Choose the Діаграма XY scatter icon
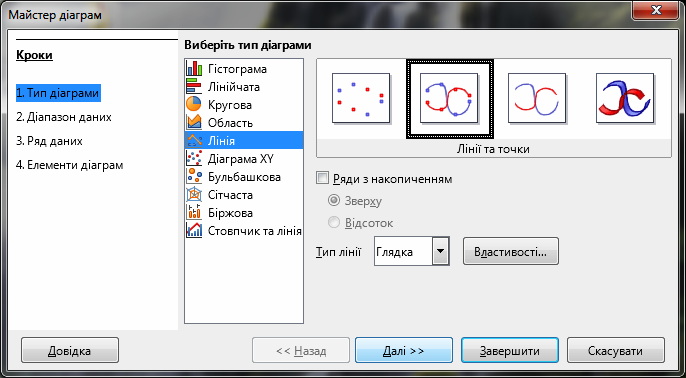Image resolution: width=686 pixels, height=378 pixels. coord(194,159)
